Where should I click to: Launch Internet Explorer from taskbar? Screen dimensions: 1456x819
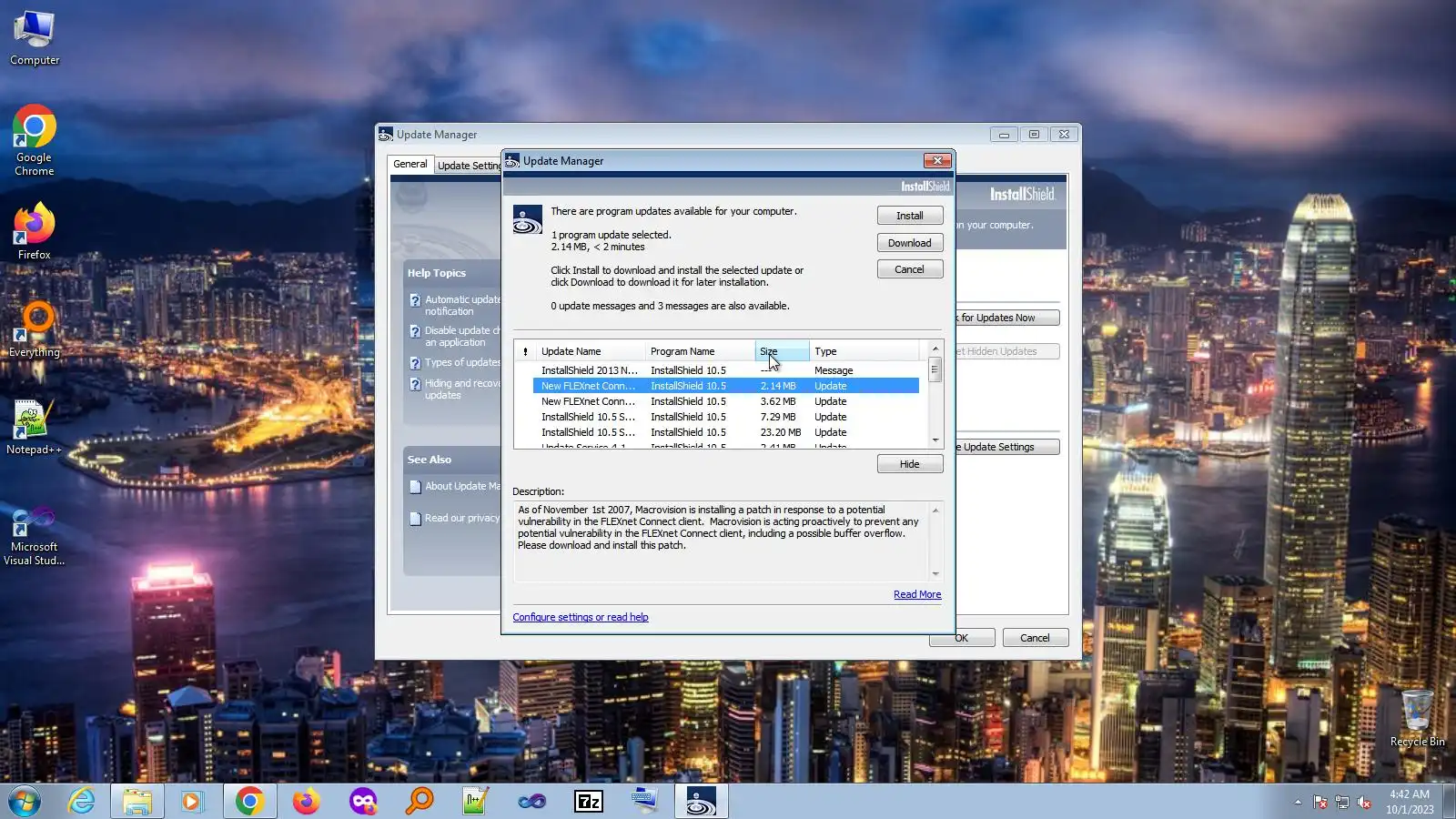click(x=82, y=802)
